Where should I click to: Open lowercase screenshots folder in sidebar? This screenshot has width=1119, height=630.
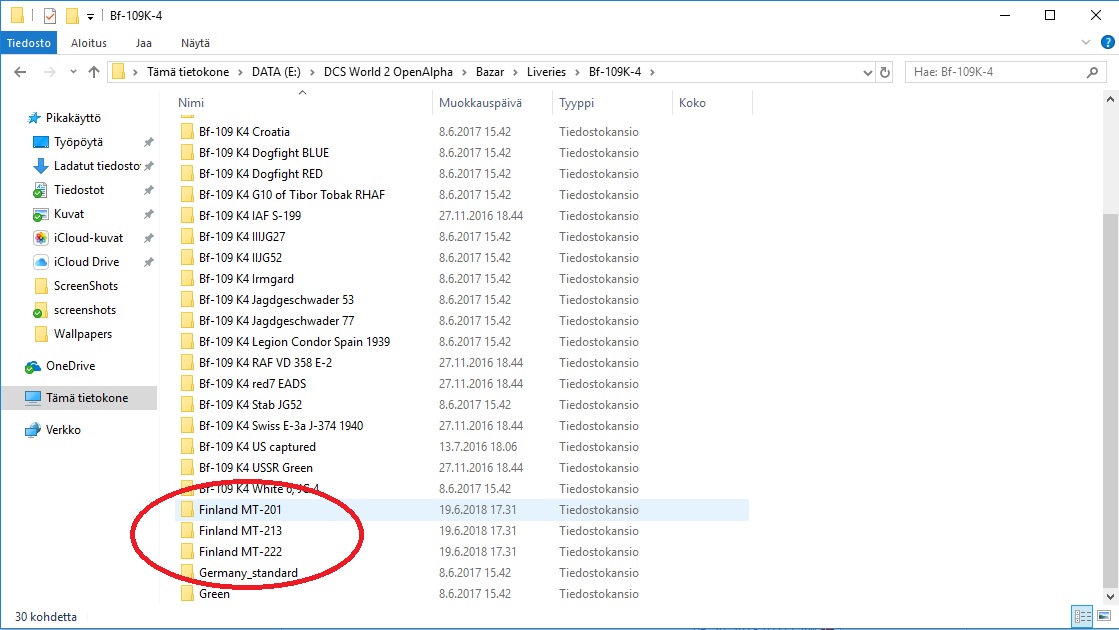coord(84,310)
